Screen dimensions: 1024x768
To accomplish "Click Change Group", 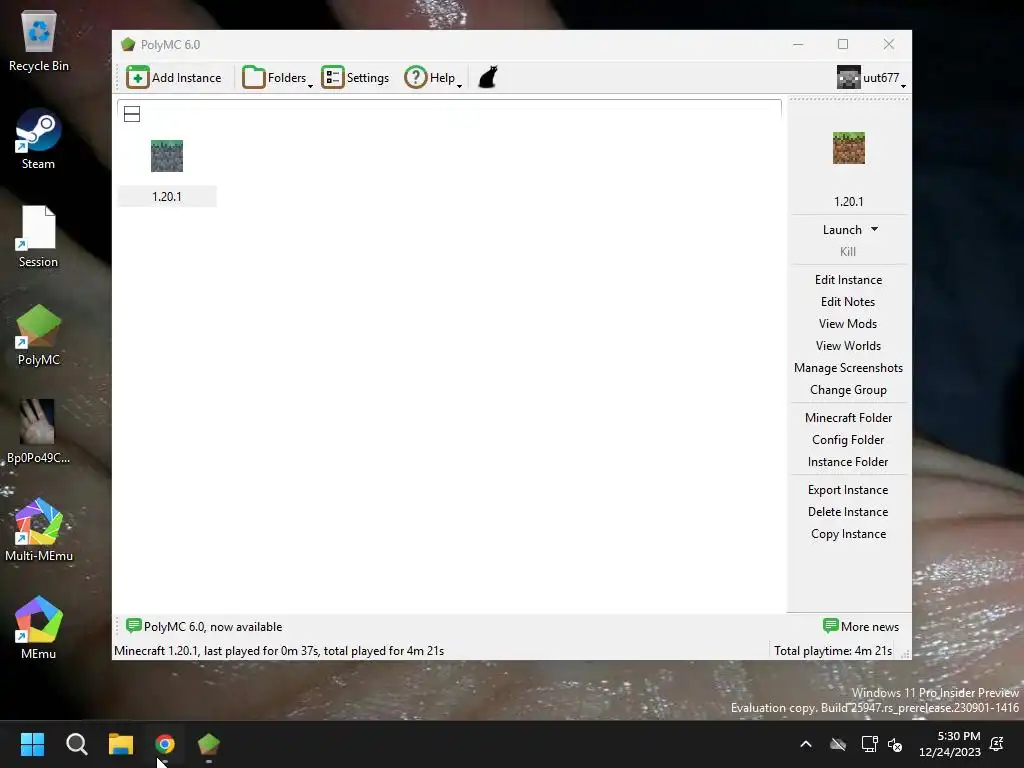I will [x=848, y=390].
